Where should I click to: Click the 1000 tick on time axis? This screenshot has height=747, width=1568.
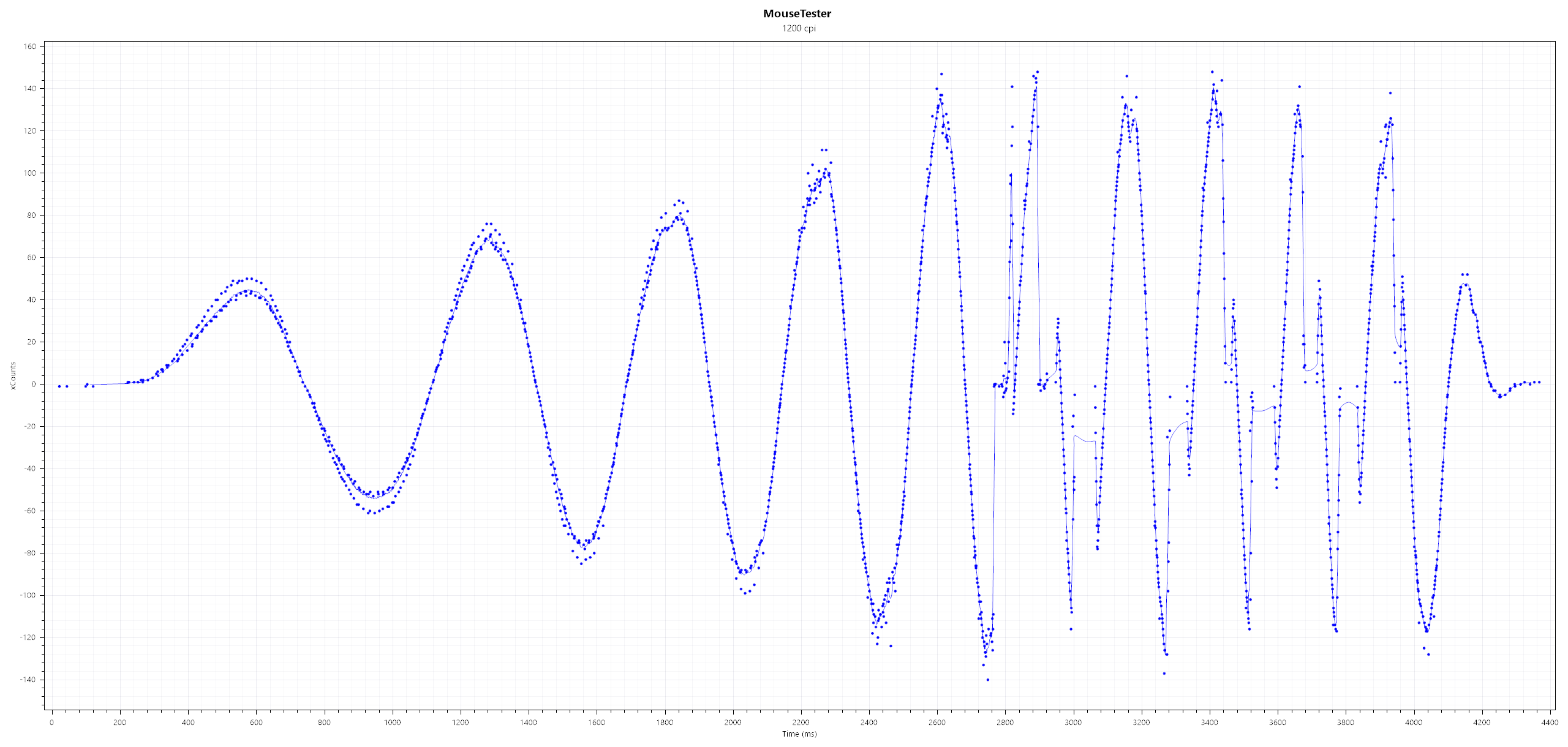click(392, 723)
